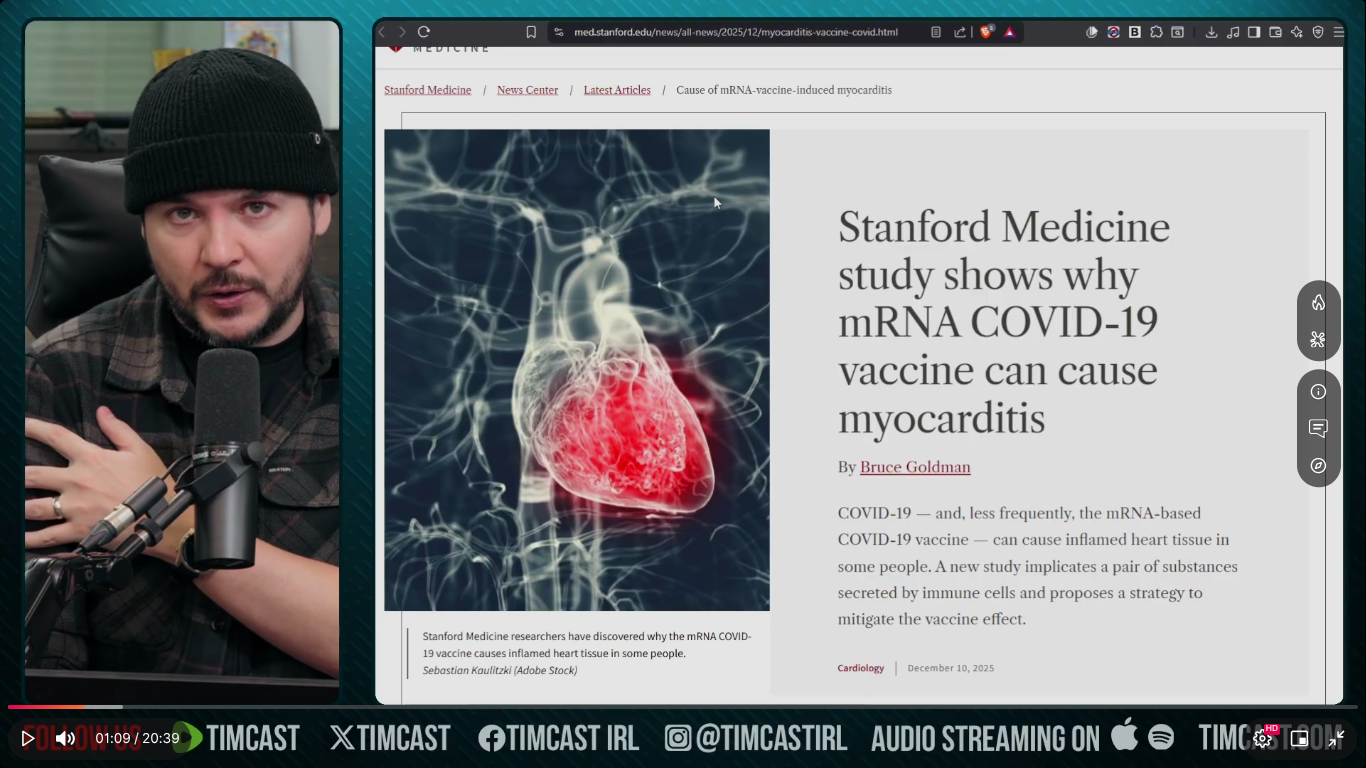The image size is (1366, 768).
Task: Click the med.stanford.edu address bar
Action: (735, 32)
